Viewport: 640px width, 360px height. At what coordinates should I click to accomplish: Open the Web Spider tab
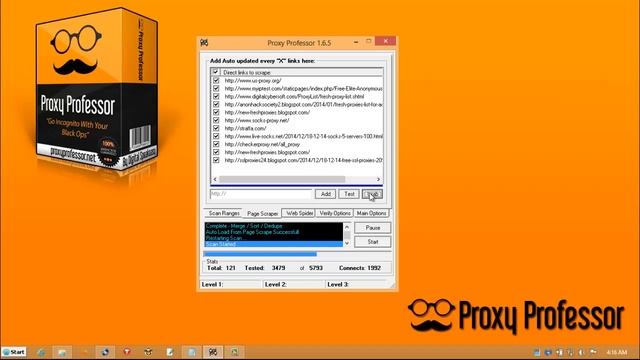pyautogui.click(x=299, y=213)
